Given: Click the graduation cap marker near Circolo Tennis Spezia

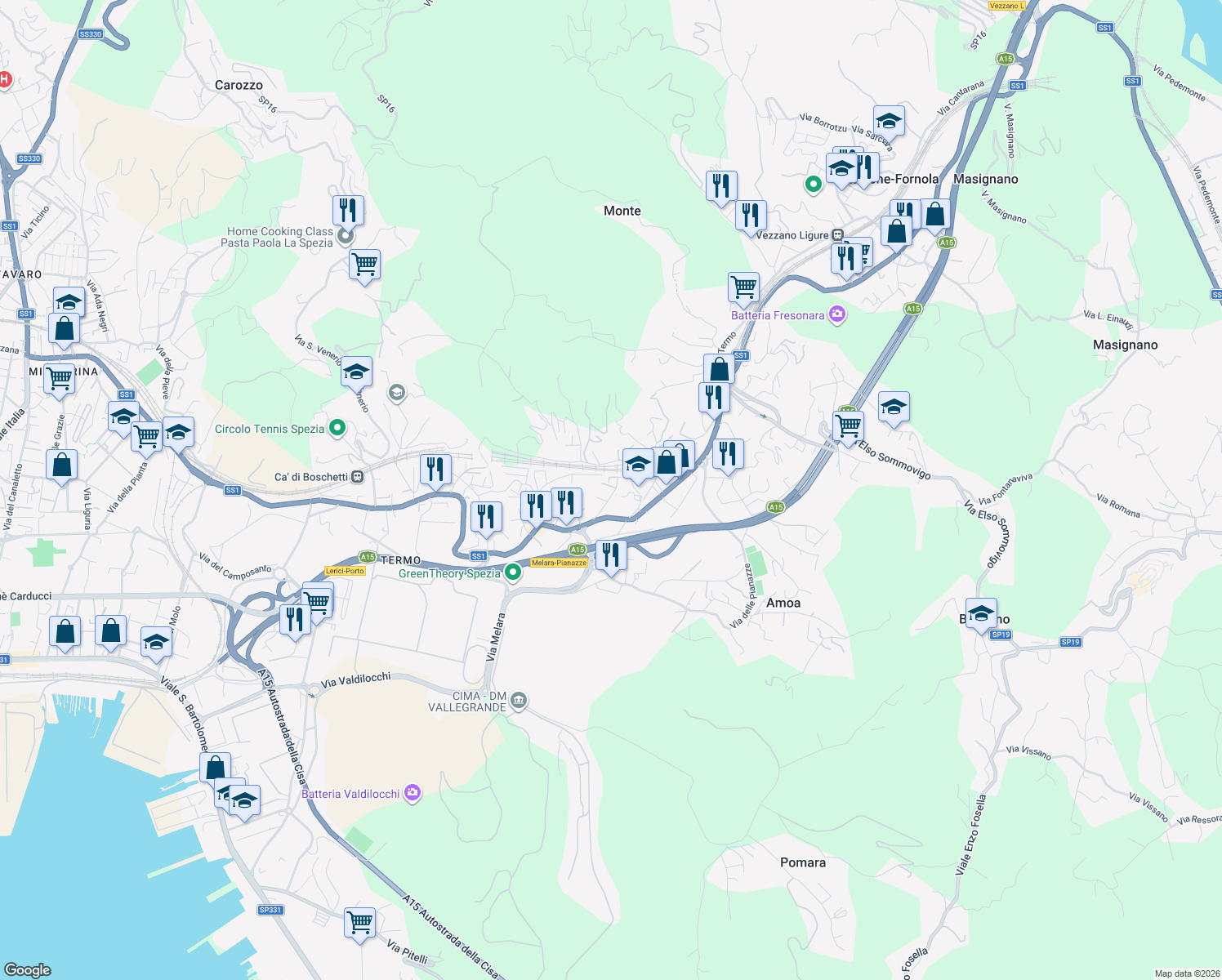Looking at the screenshot, I should click(356, 372).
